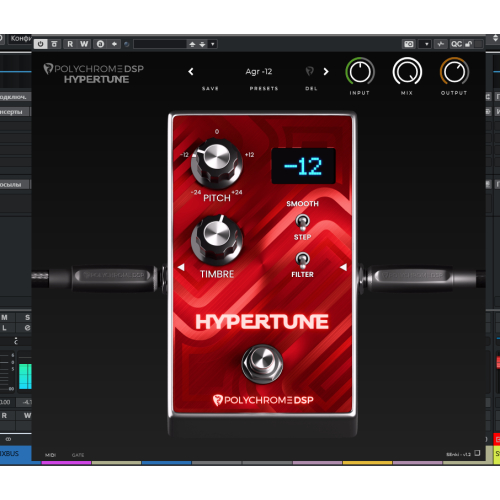The image size is (500, 500).
Task: Flip the SMOOTH/STEP toggle switch
Action: coord(302,222)
